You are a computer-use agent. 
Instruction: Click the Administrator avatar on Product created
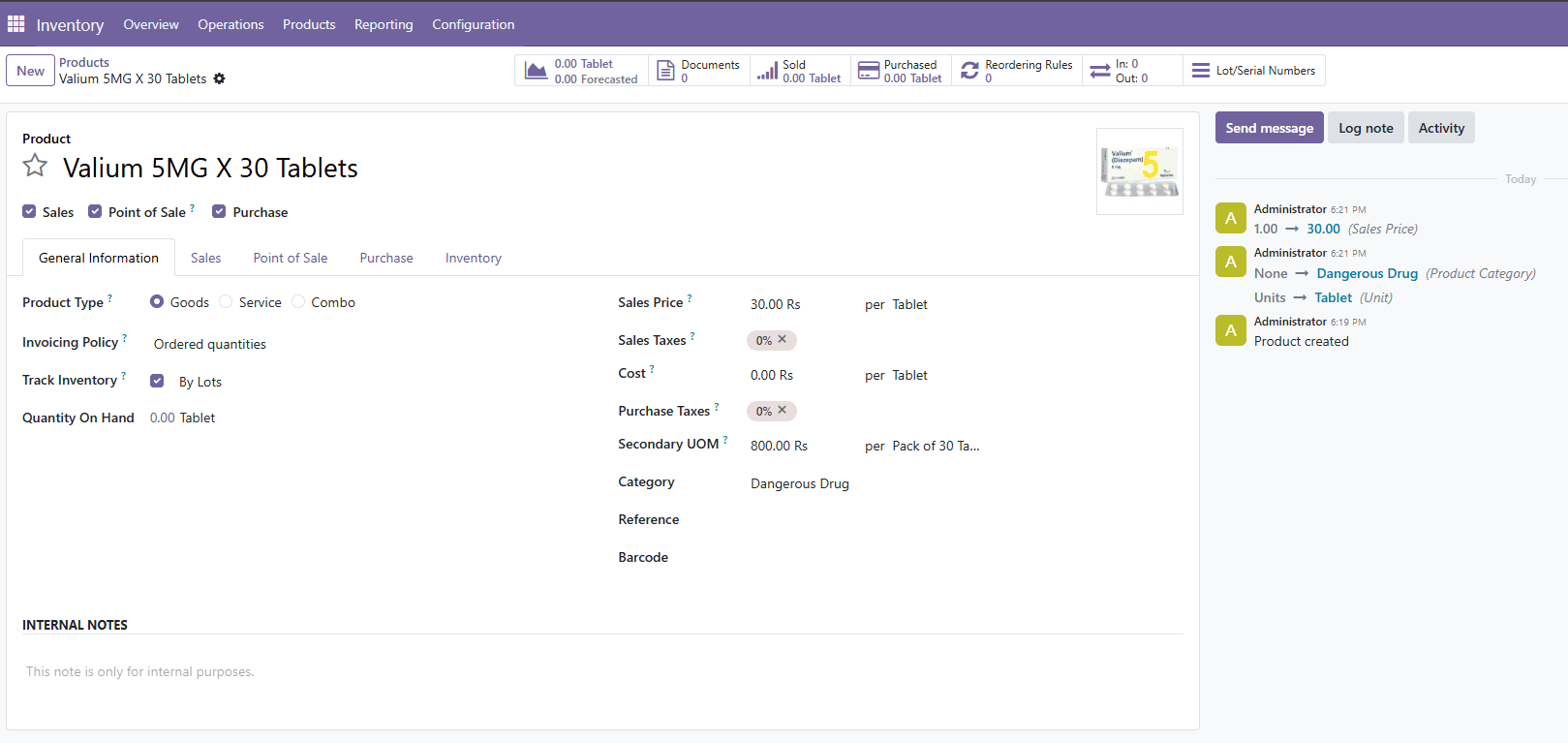pyautogui.click(x=1231, y=330)
